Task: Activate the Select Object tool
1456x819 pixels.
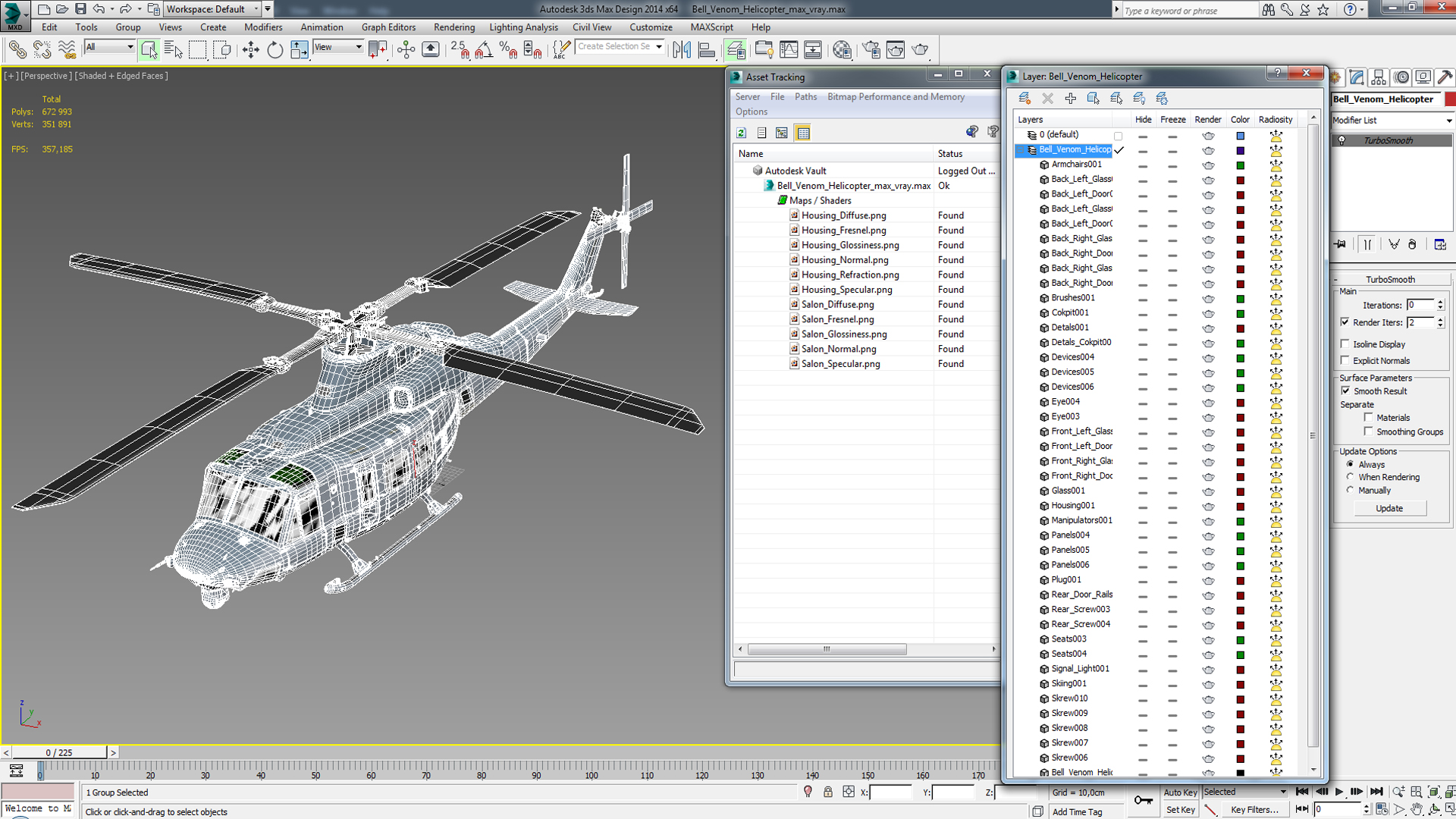Action: [x=149, y=50]
